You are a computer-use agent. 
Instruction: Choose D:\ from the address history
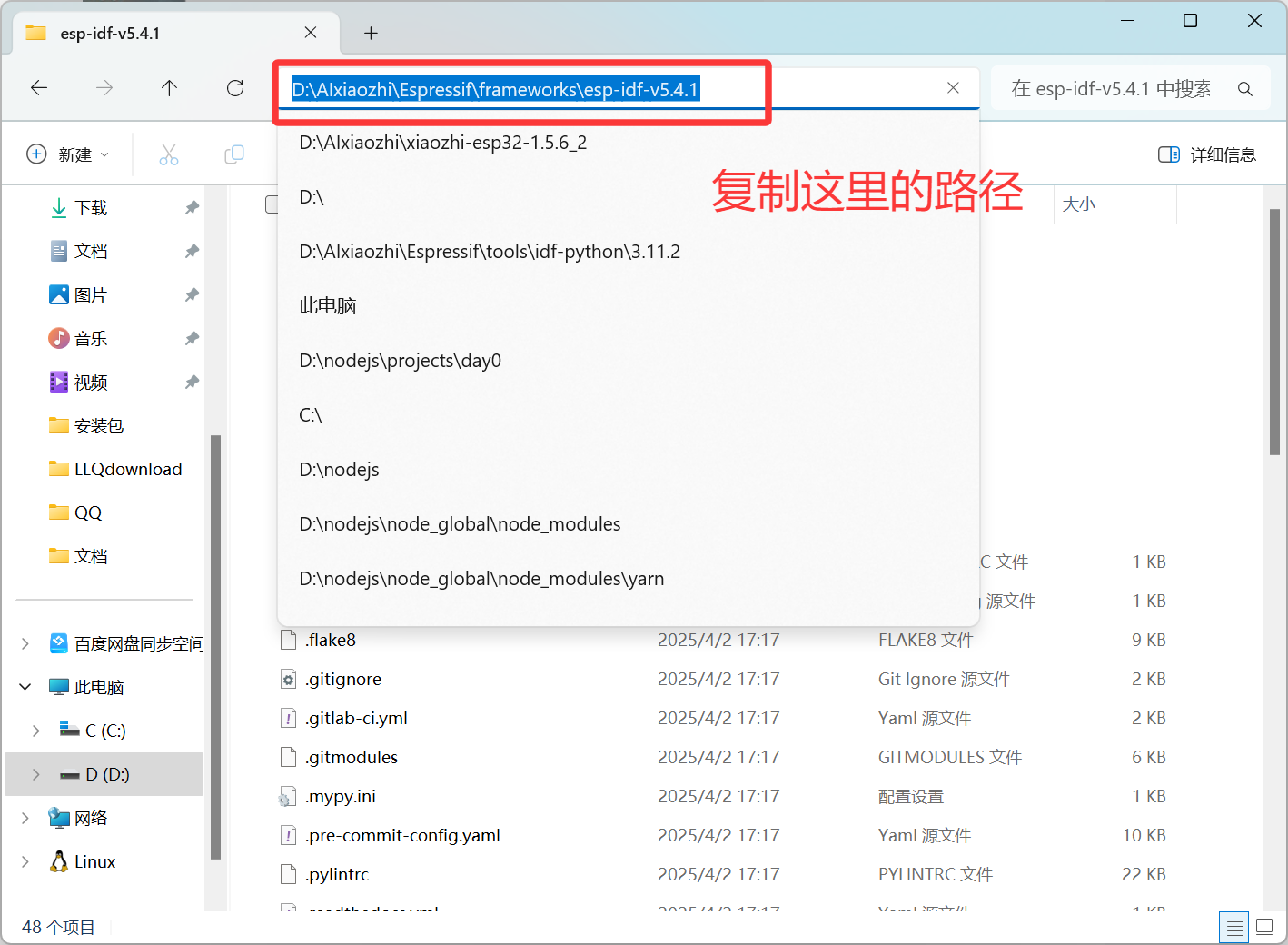[629, 197]
